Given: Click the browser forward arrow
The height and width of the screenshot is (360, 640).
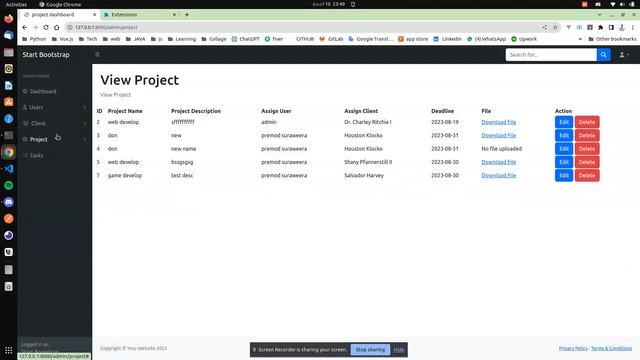Looking at the screenshot, I should [35, 27].
